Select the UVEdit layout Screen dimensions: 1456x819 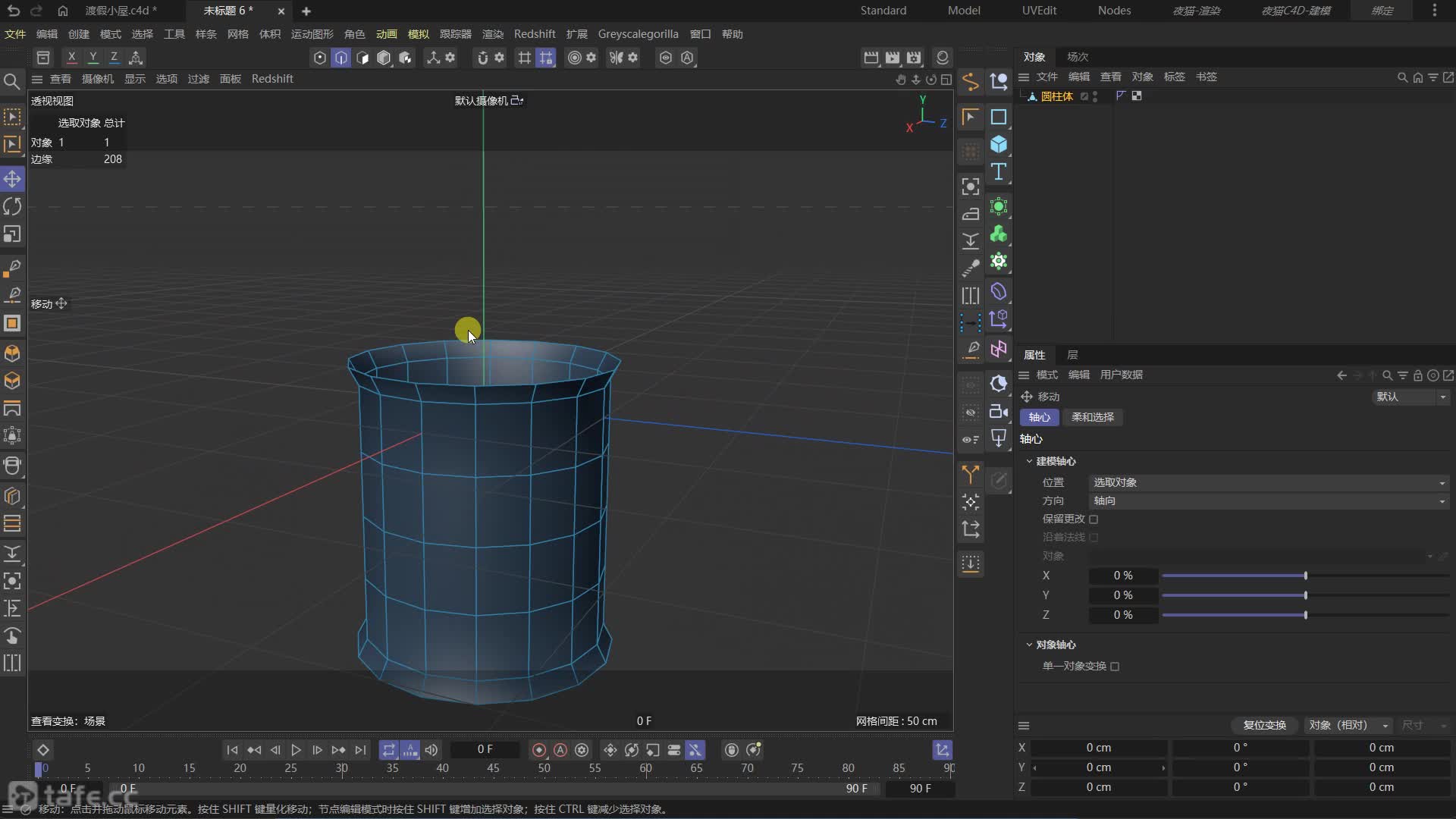(1039, 11)
